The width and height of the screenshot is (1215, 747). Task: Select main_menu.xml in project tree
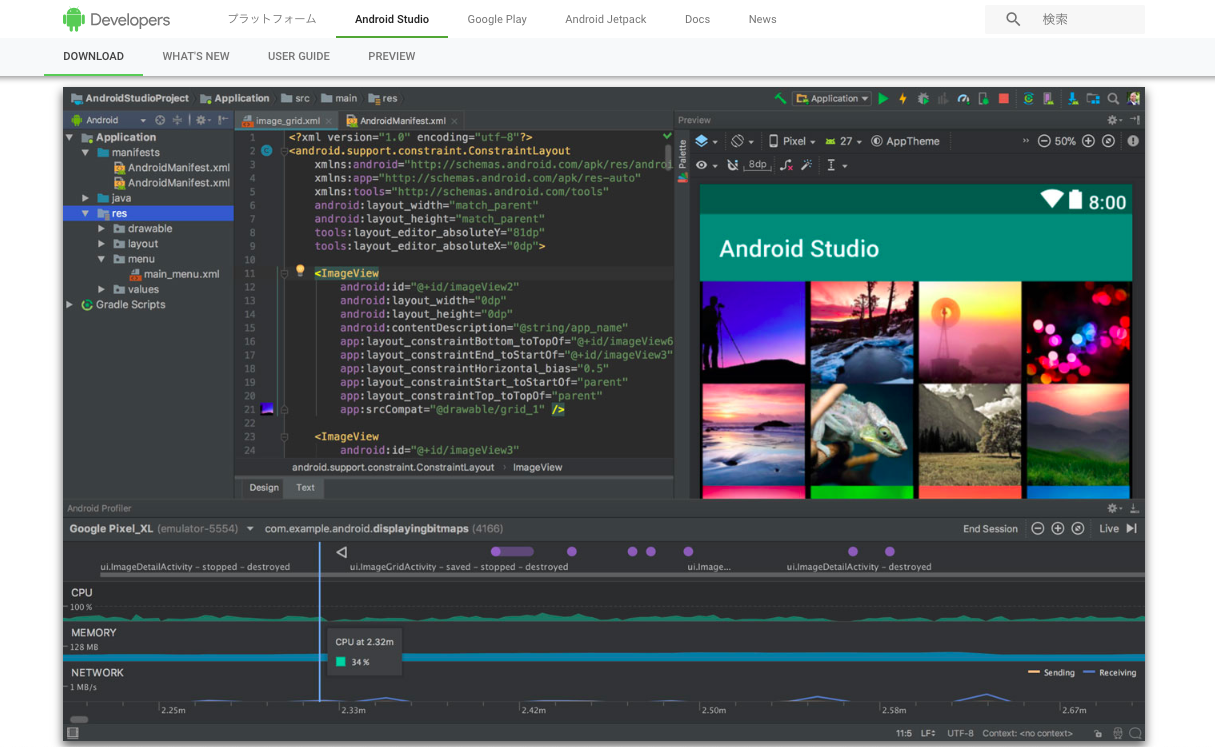(173, 274)
